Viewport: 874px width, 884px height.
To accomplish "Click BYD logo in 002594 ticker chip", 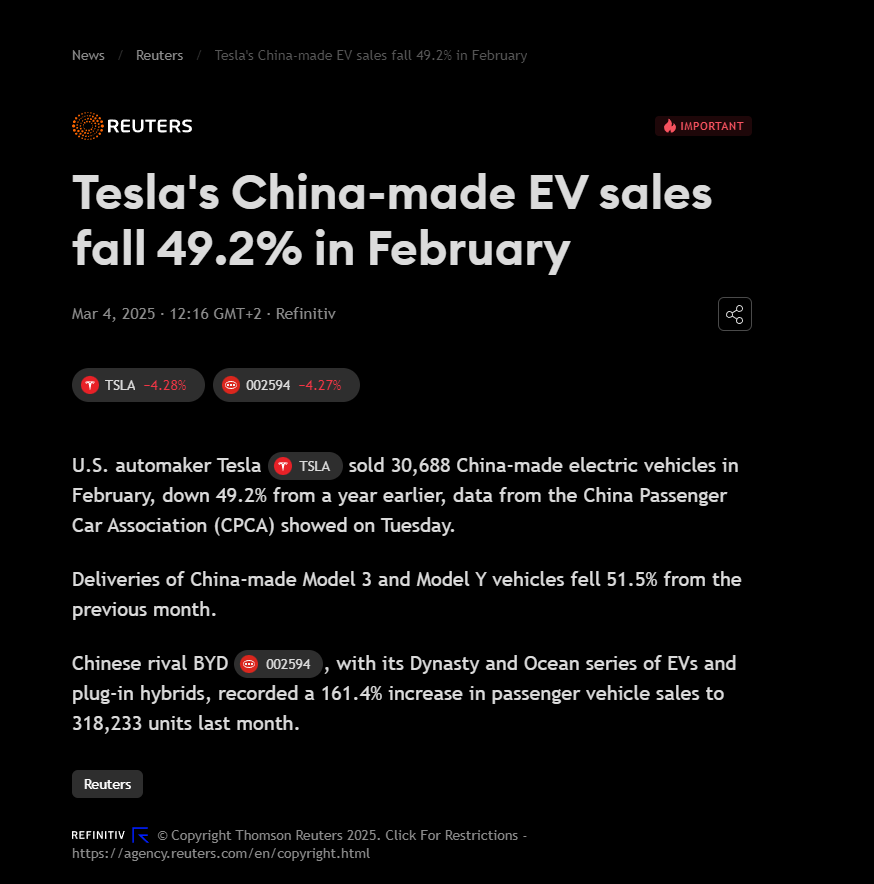I will point(231,385).
